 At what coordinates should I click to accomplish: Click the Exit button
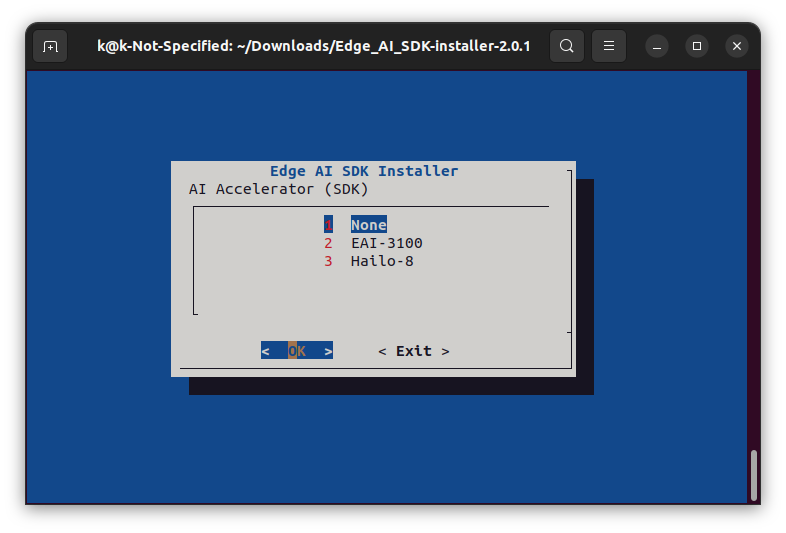point(414,351)
